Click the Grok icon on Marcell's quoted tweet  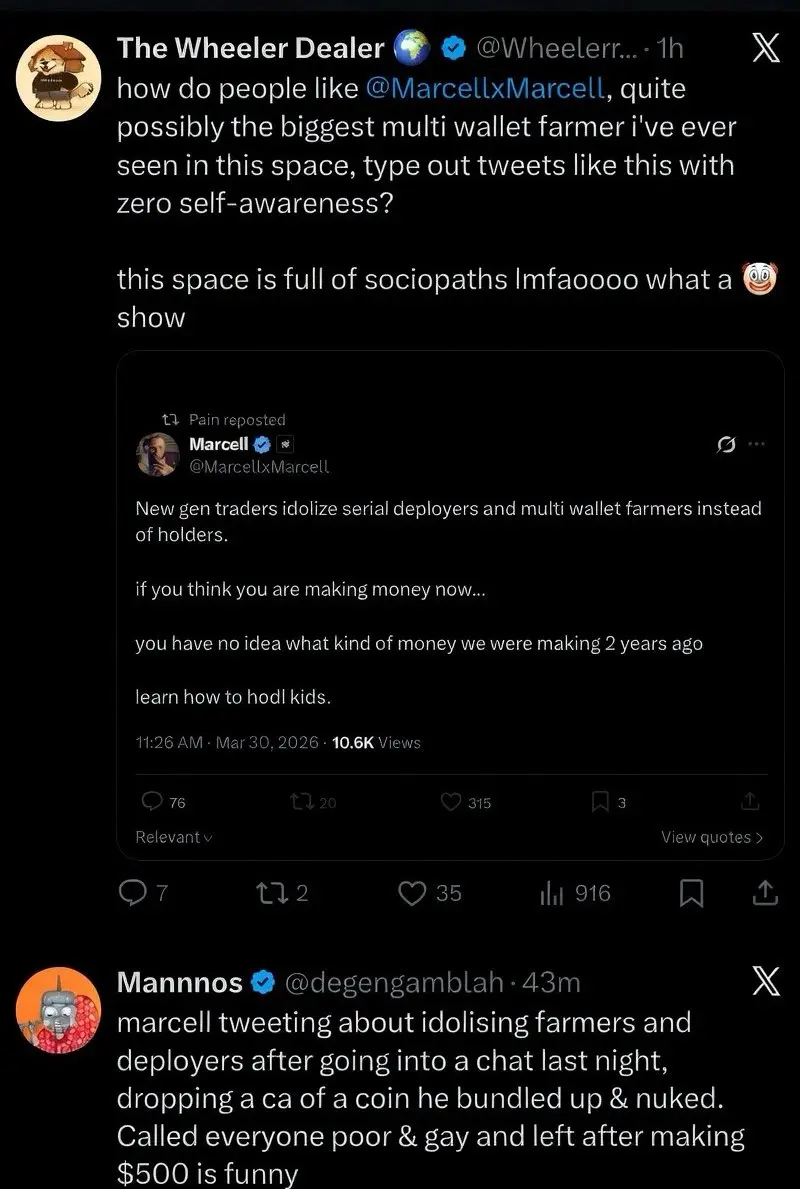pos(728,444)
